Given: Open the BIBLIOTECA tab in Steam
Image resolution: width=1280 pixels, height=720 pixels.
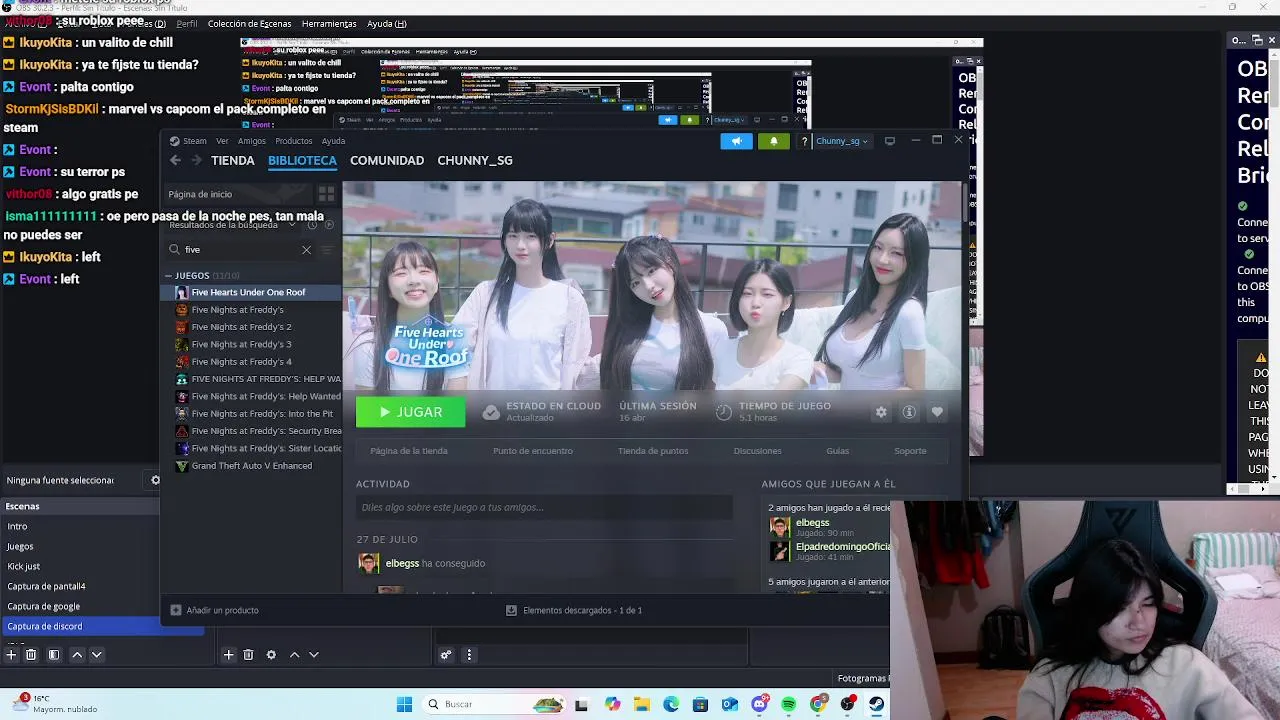Looking at the screenshot, I should 302,160.
